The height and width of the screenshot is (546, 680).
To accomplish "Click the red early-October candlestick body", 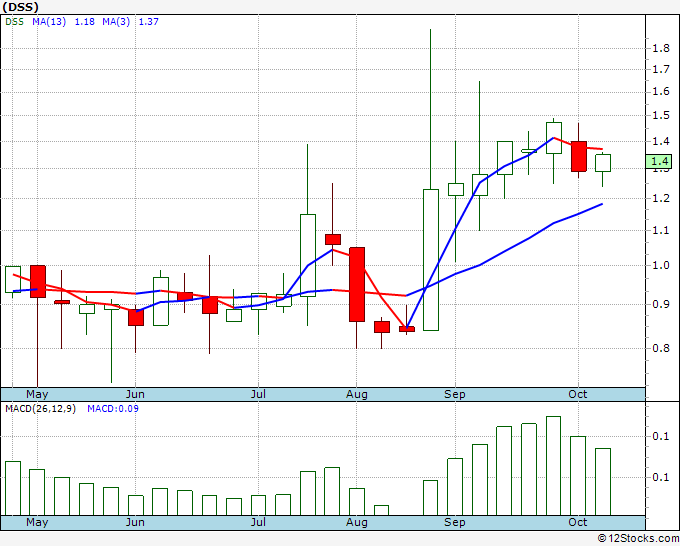I will 579,156.
